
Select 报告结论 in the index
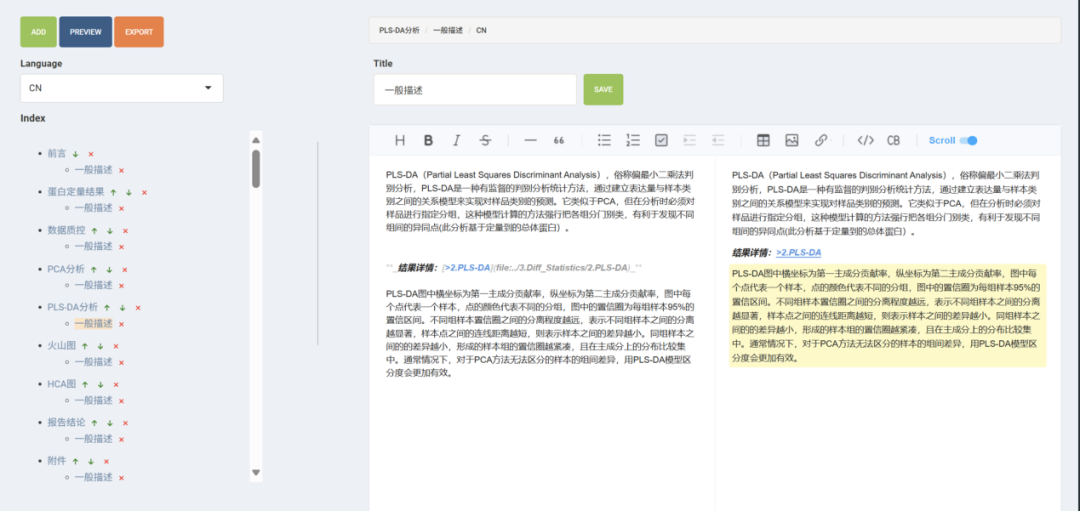[x=66, y=423]
